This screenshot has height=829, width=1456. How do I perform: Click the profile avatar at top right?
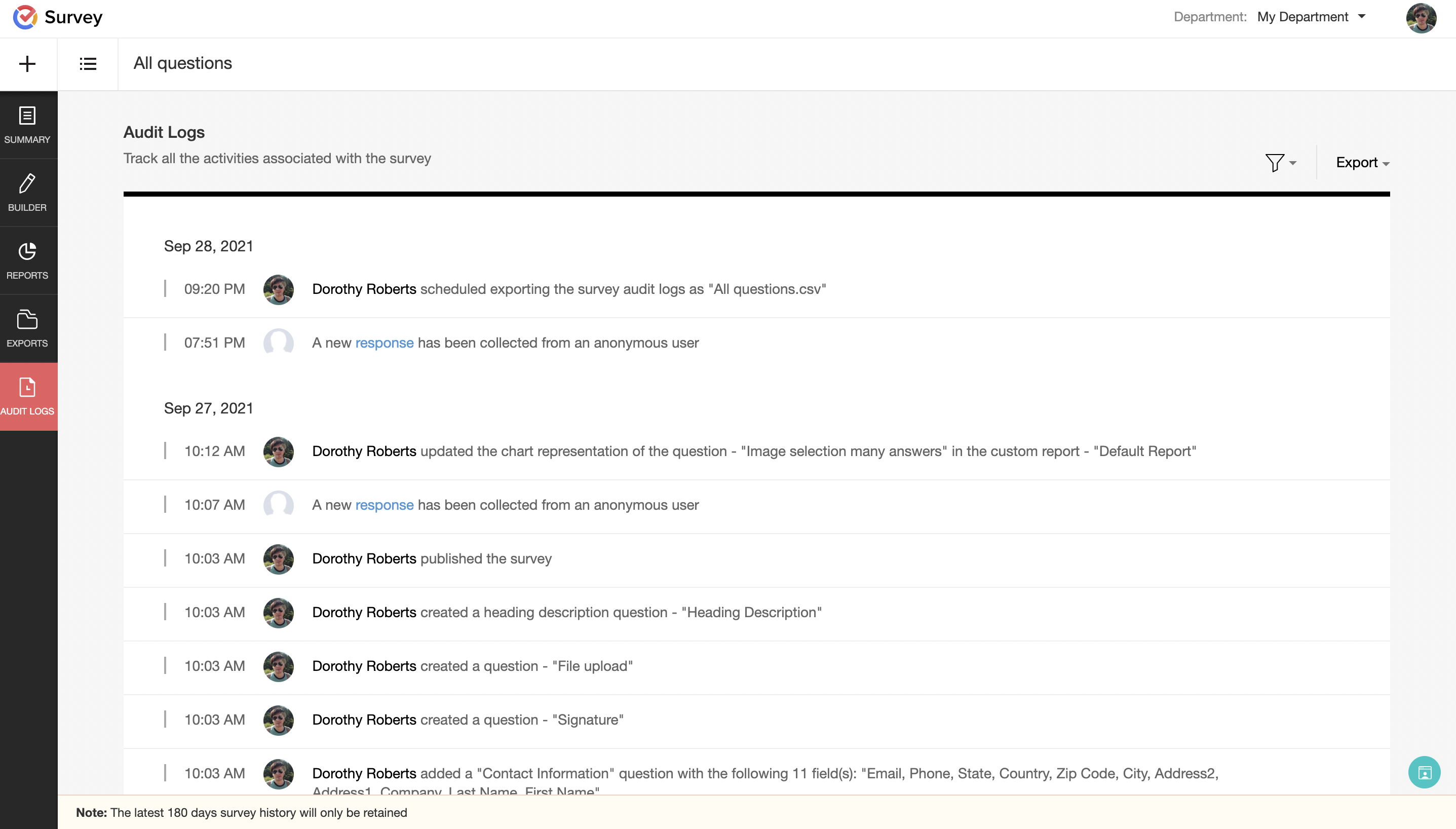(1421, 18)
